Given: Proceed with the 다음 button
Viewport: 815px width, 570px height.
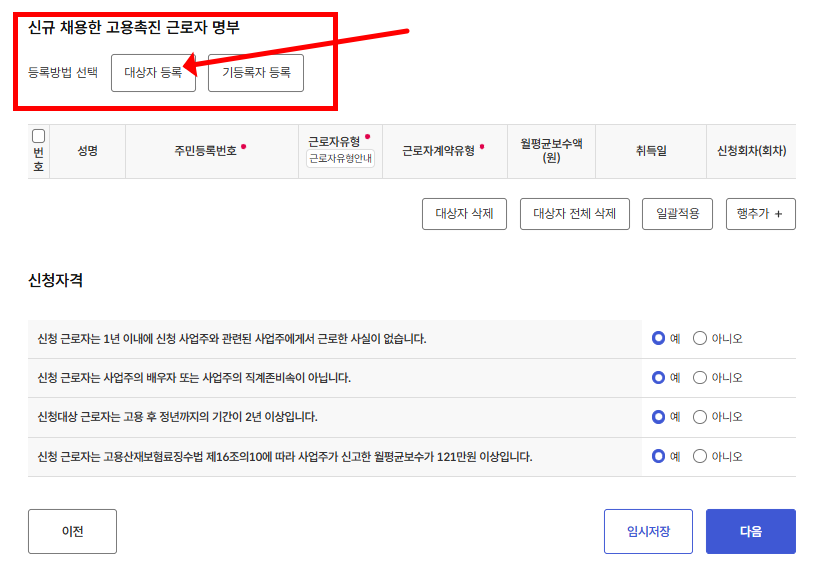Looking at the screenshot, I should coord(751,531).
